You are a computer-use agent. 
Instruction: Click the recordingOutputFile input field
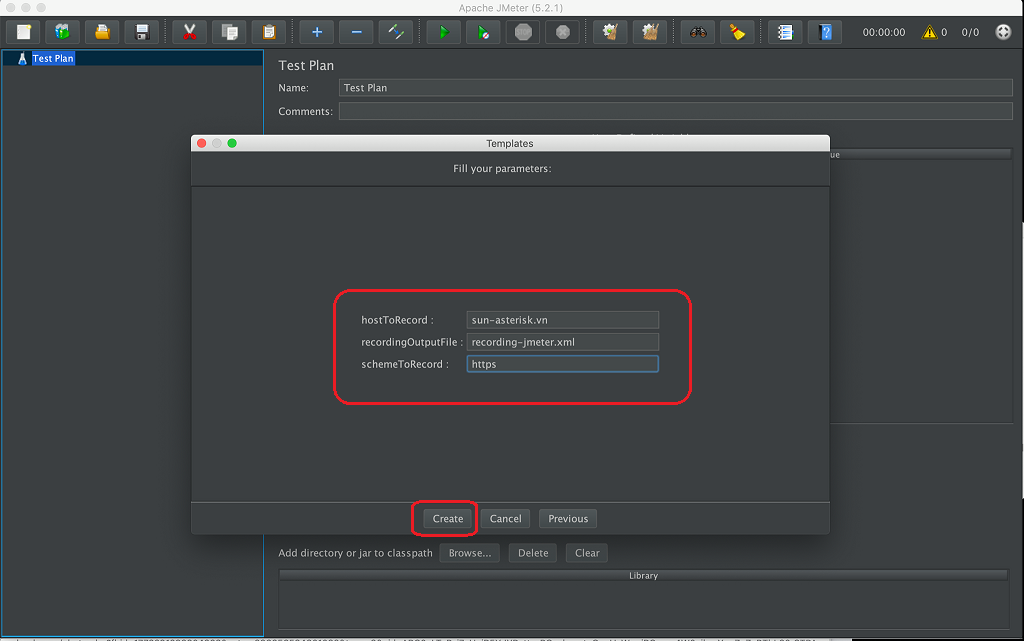(562, 342)
